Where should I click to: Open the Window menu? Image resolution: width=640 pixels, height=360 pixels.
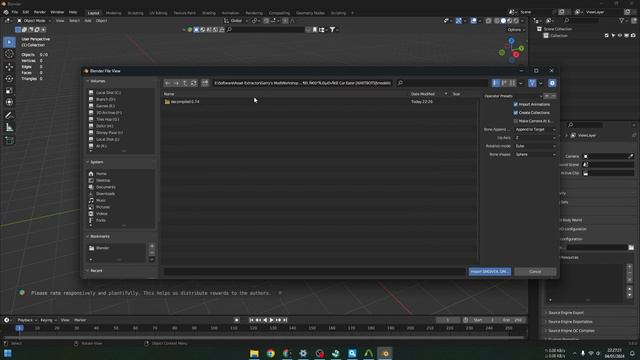tap(57, 12)
